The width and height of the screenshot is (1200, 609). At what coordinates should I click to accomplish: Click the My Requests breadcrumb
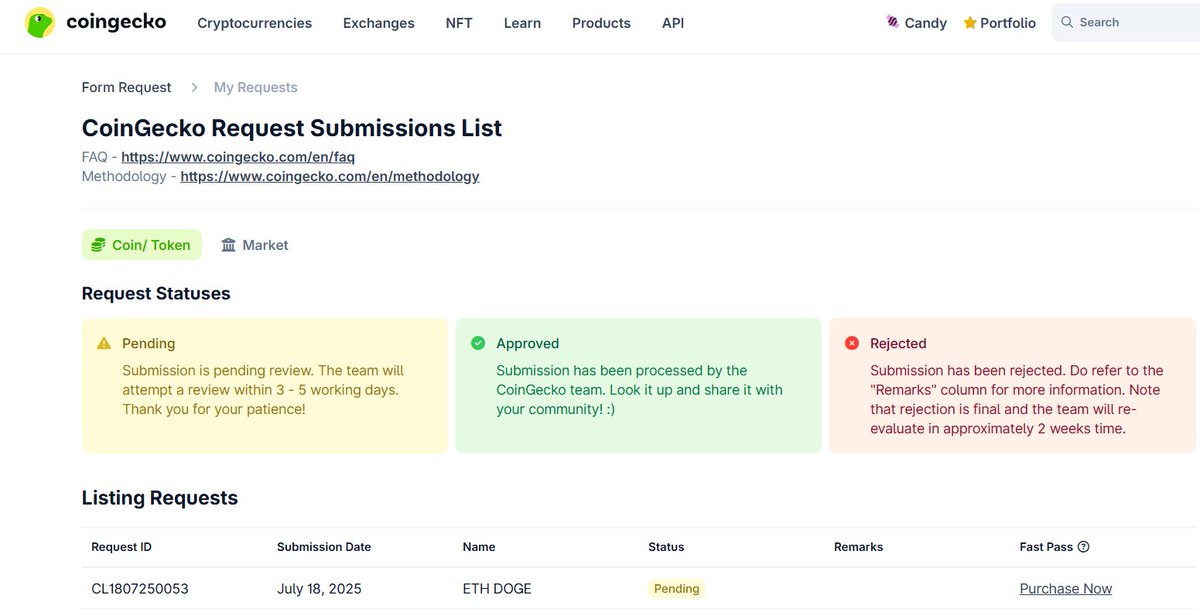click(x=256, y=88)
